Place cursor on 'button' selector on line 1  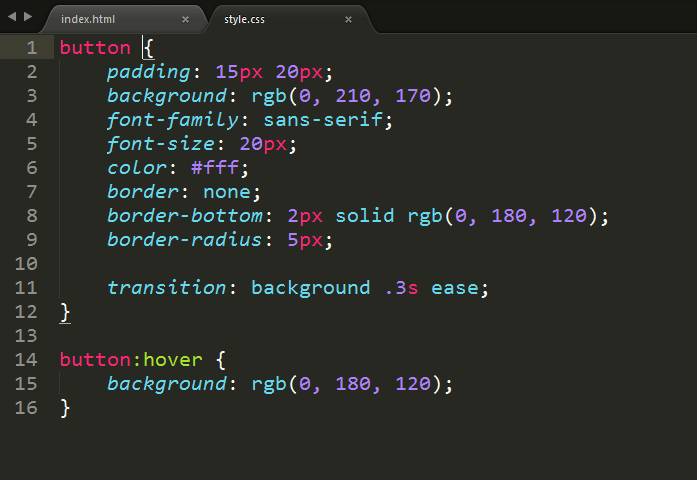[95, 48]
